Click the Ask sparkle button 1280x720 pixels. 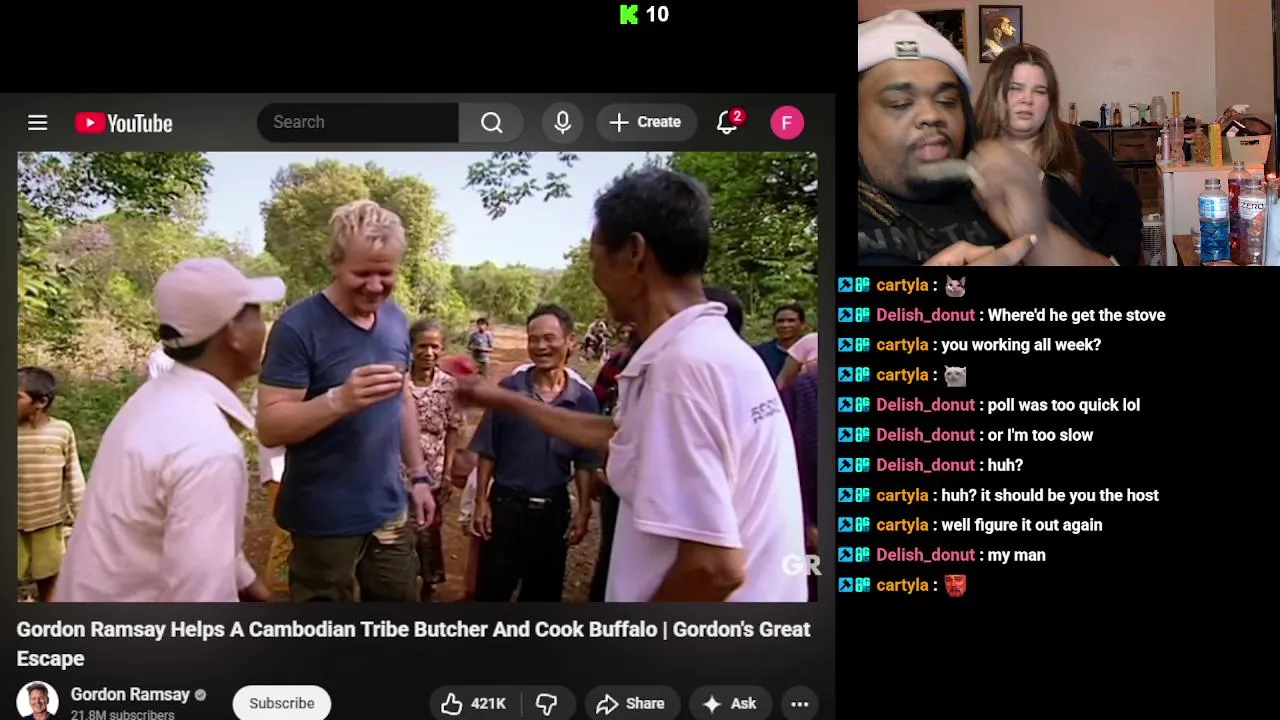click(730, 704)
